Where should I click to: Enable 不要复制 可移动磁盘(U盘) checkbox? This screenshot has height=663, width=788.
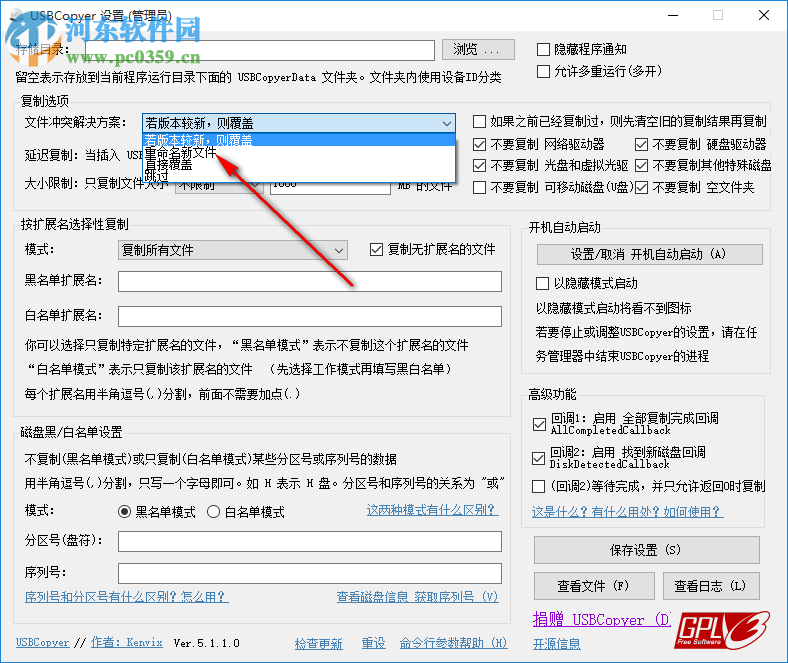click(x=479, y=187)
